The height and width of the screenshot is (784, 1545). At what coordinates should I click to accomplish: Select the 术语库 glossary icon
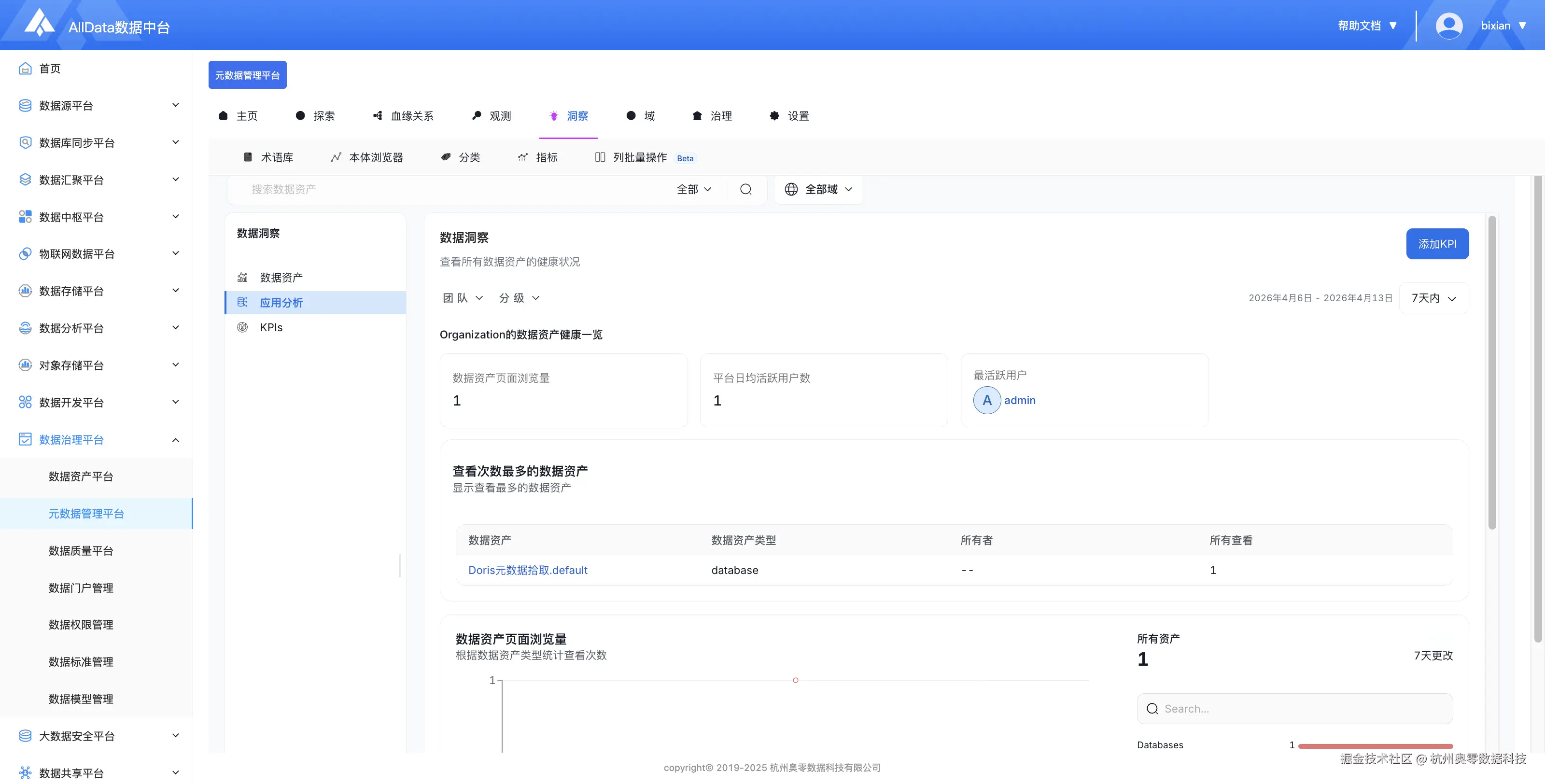(248, 157)
